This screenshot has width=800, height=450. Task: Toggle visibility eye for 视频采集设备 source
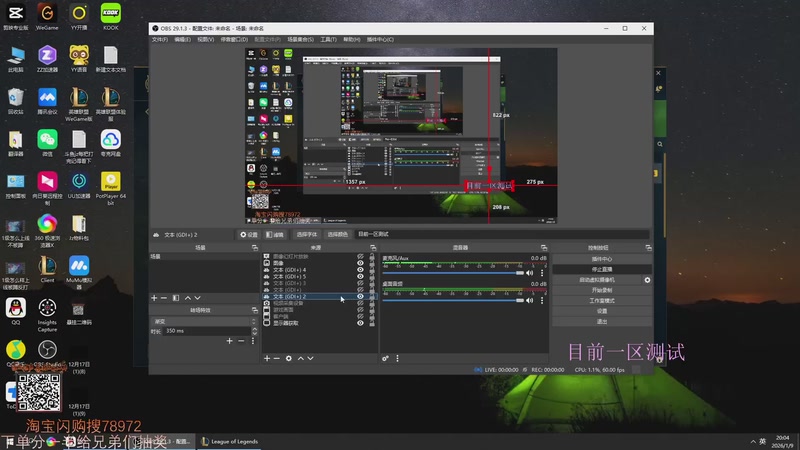pos(360,303)
